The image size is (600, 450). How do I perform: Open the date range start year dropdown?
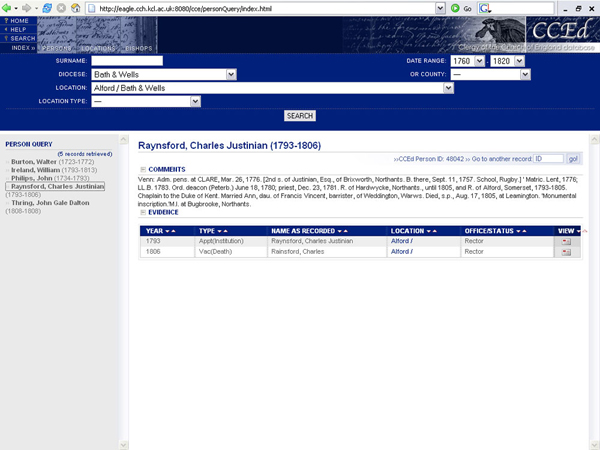pos(479,61)
